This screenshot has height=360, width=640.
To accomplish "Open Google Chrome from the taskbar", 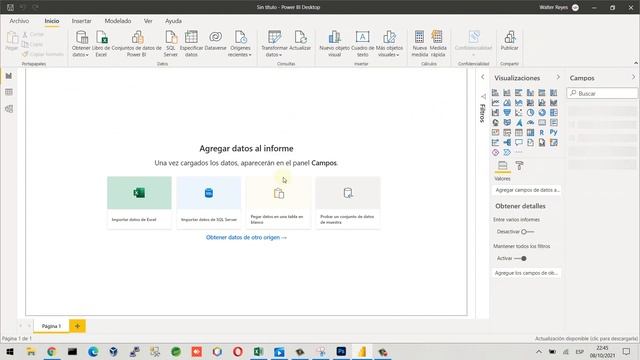I will coord(51,352).
